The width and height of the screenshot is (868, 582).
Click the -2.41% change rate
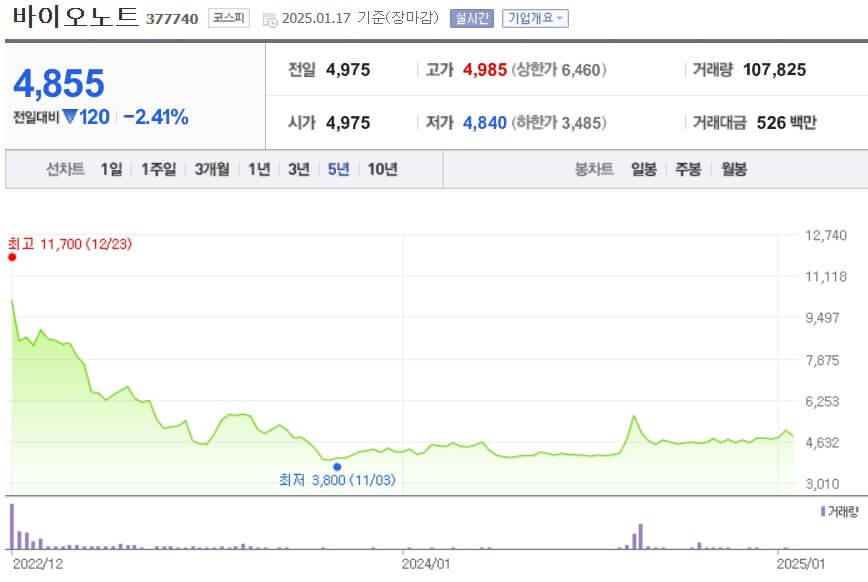(x=156, y=117)
